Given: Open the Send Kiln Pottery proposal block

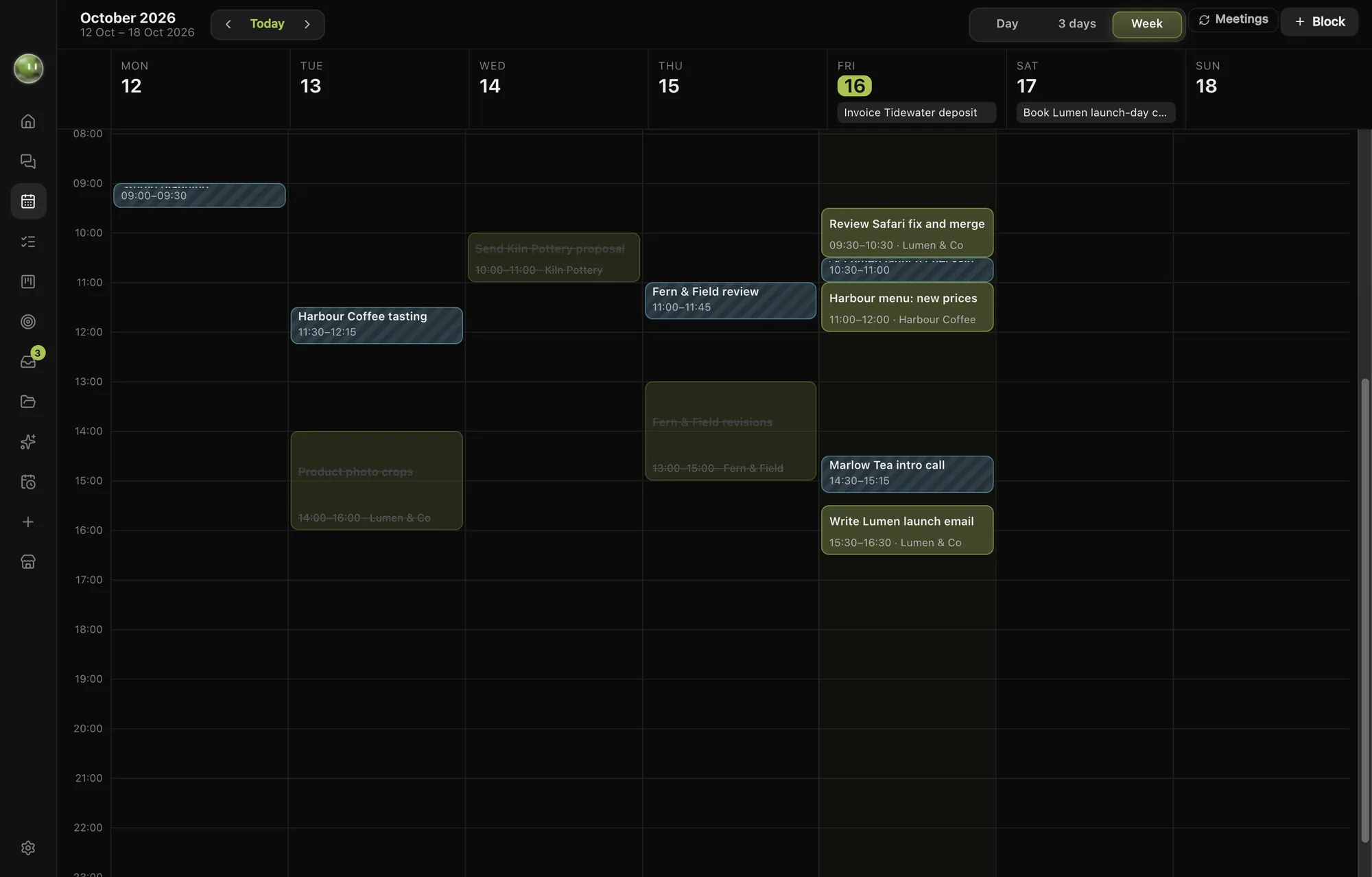Looking at the screenshot, I should coord(554,257).
